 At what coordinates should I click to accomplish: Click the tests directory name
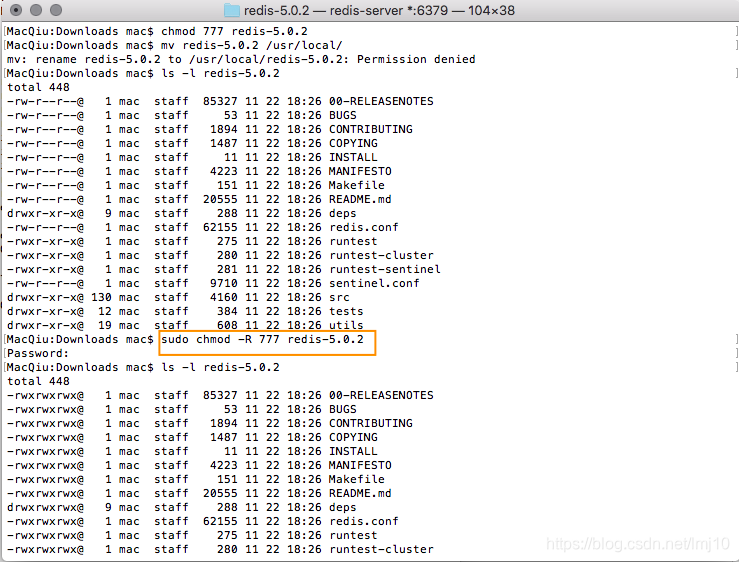click(346, 312)
